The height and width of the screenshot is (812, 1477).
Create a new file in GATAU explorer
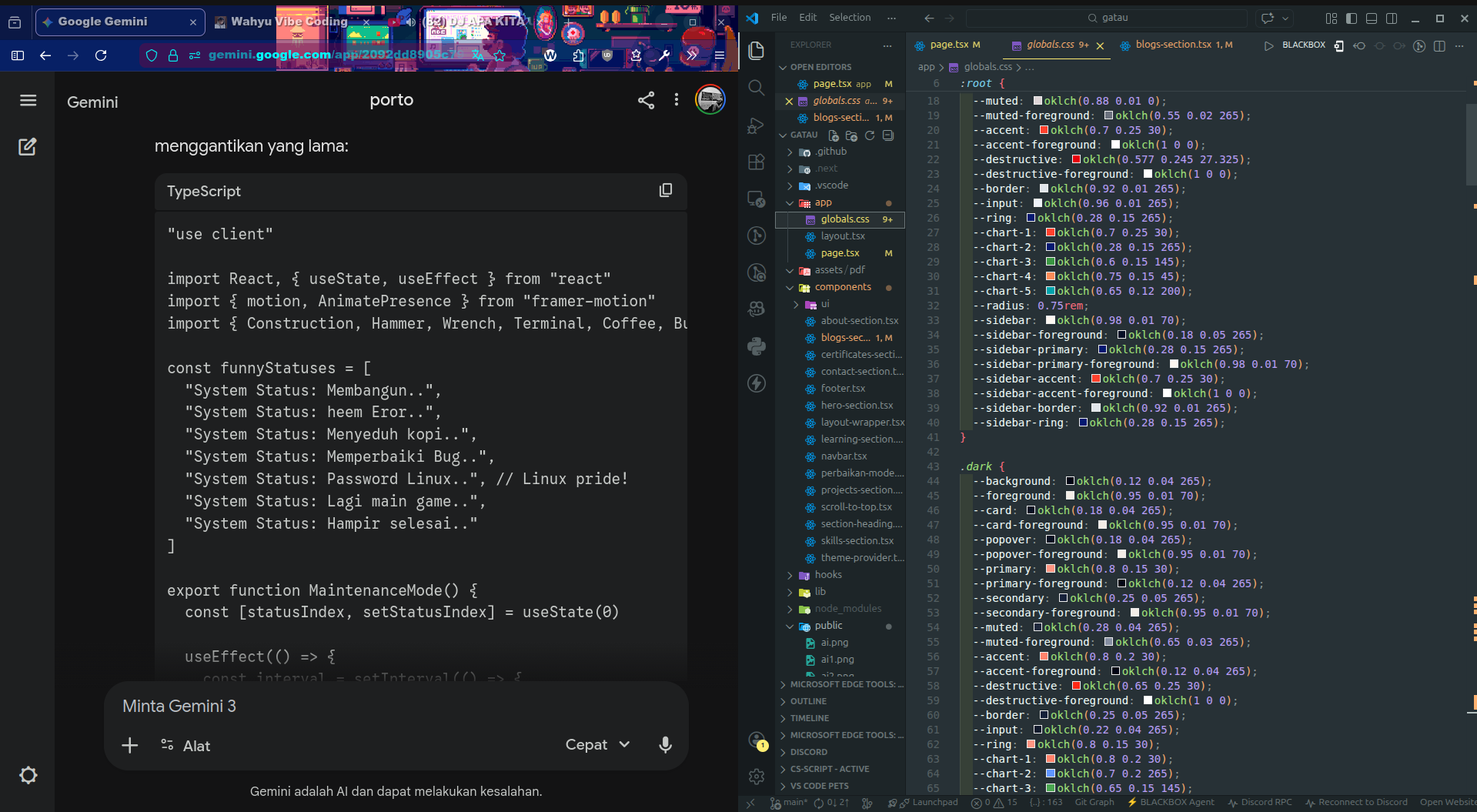point(834,135)
